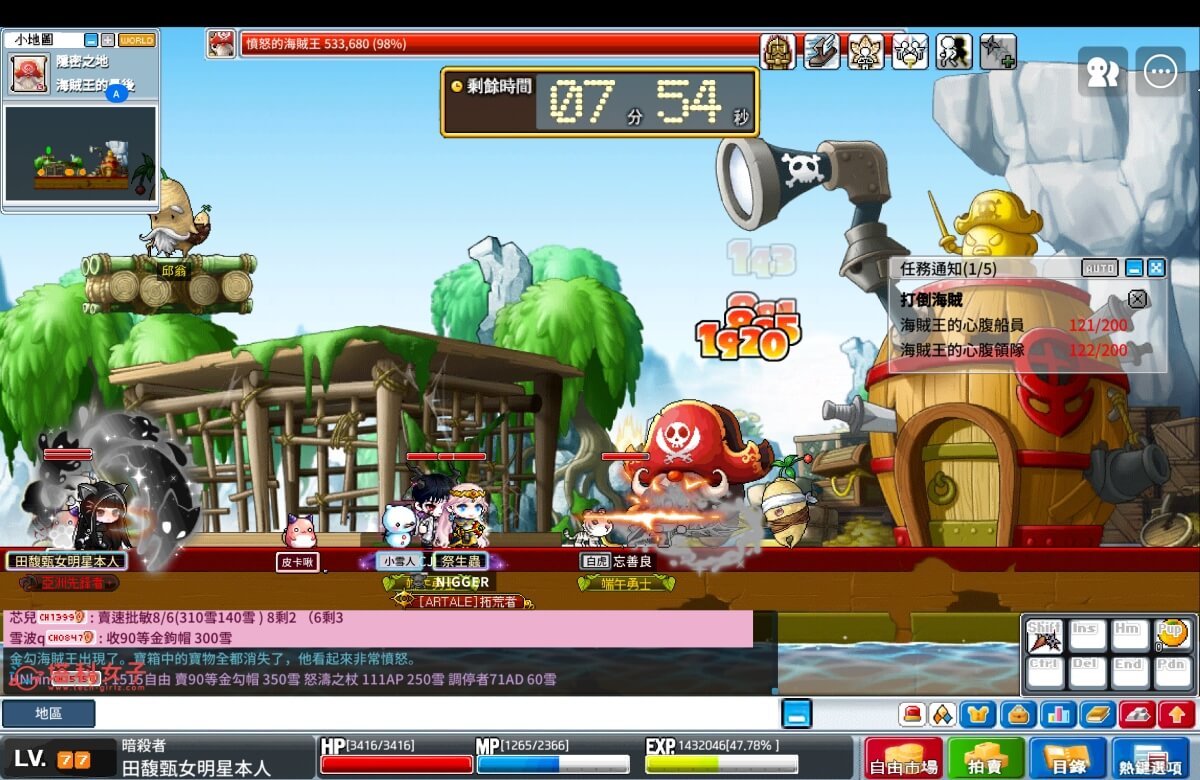
Task: Click the Pdn quick slot
Action: pyautogui.click(x=1172, y=672)
